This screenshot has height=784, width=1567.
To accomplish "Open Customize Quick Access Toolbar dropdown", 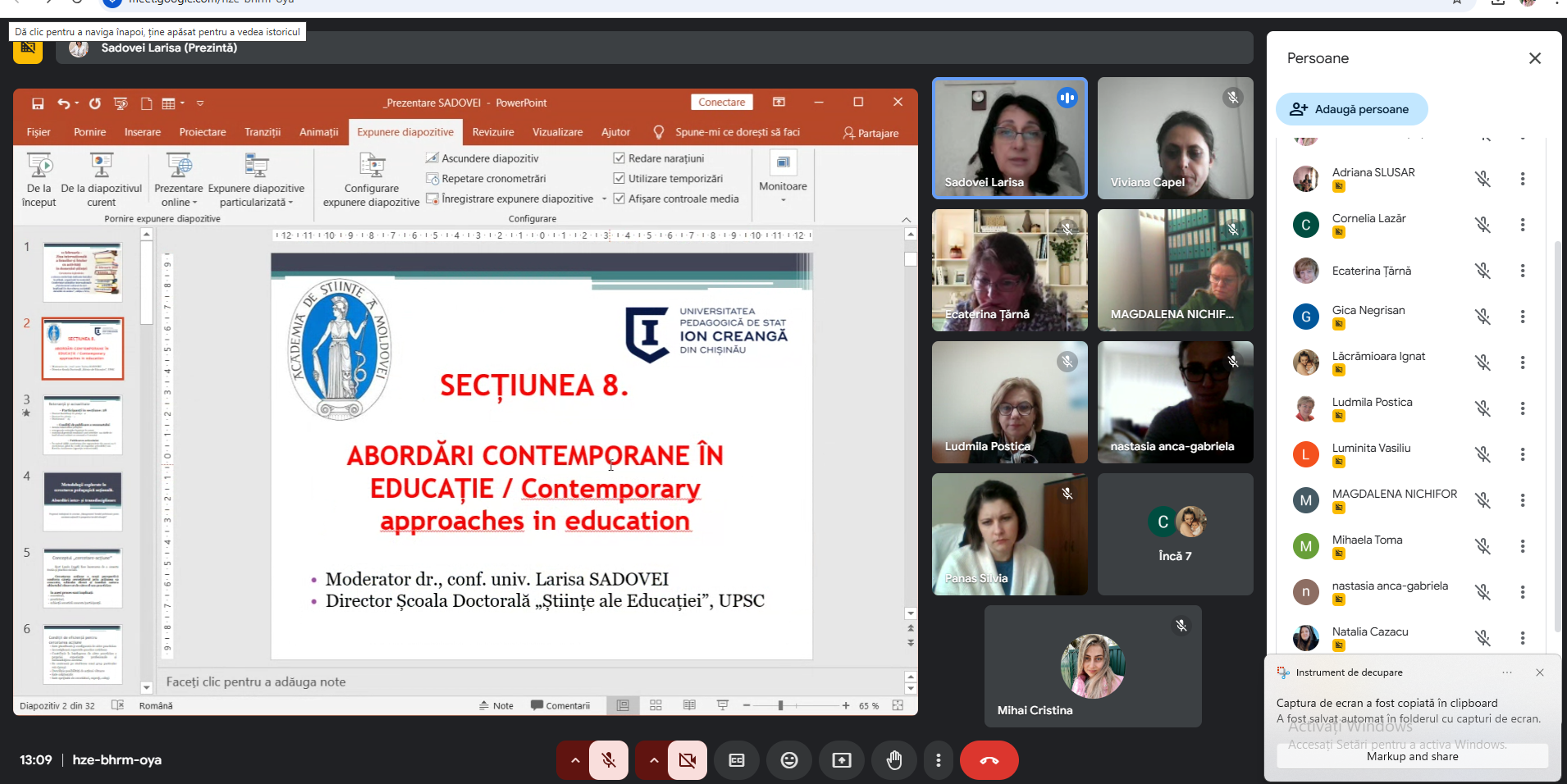I will click(200, 103).
